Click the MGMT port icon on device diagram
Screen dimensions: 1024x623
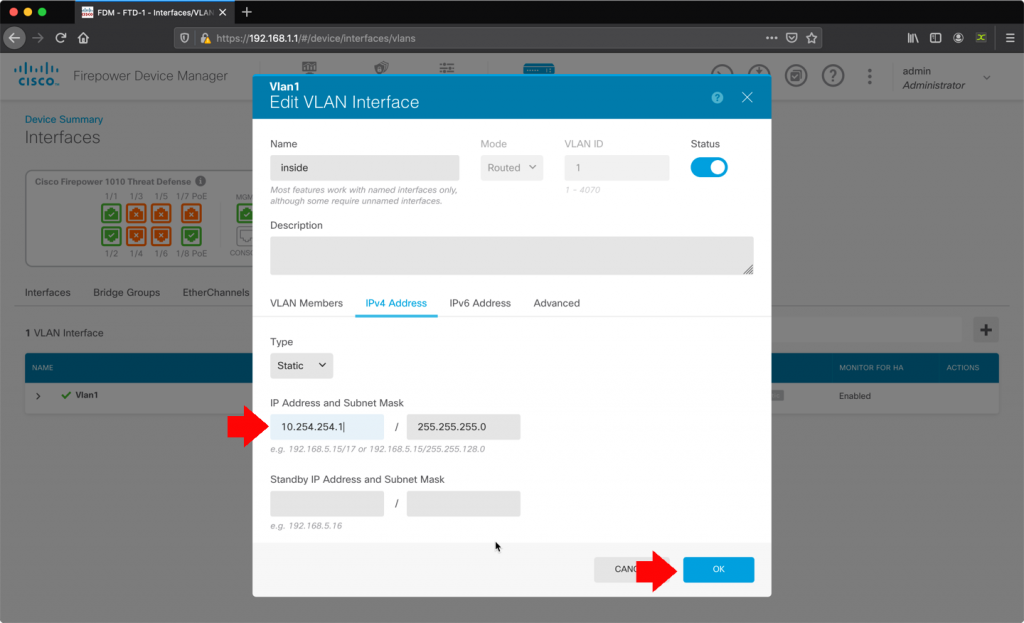(244, 214)
